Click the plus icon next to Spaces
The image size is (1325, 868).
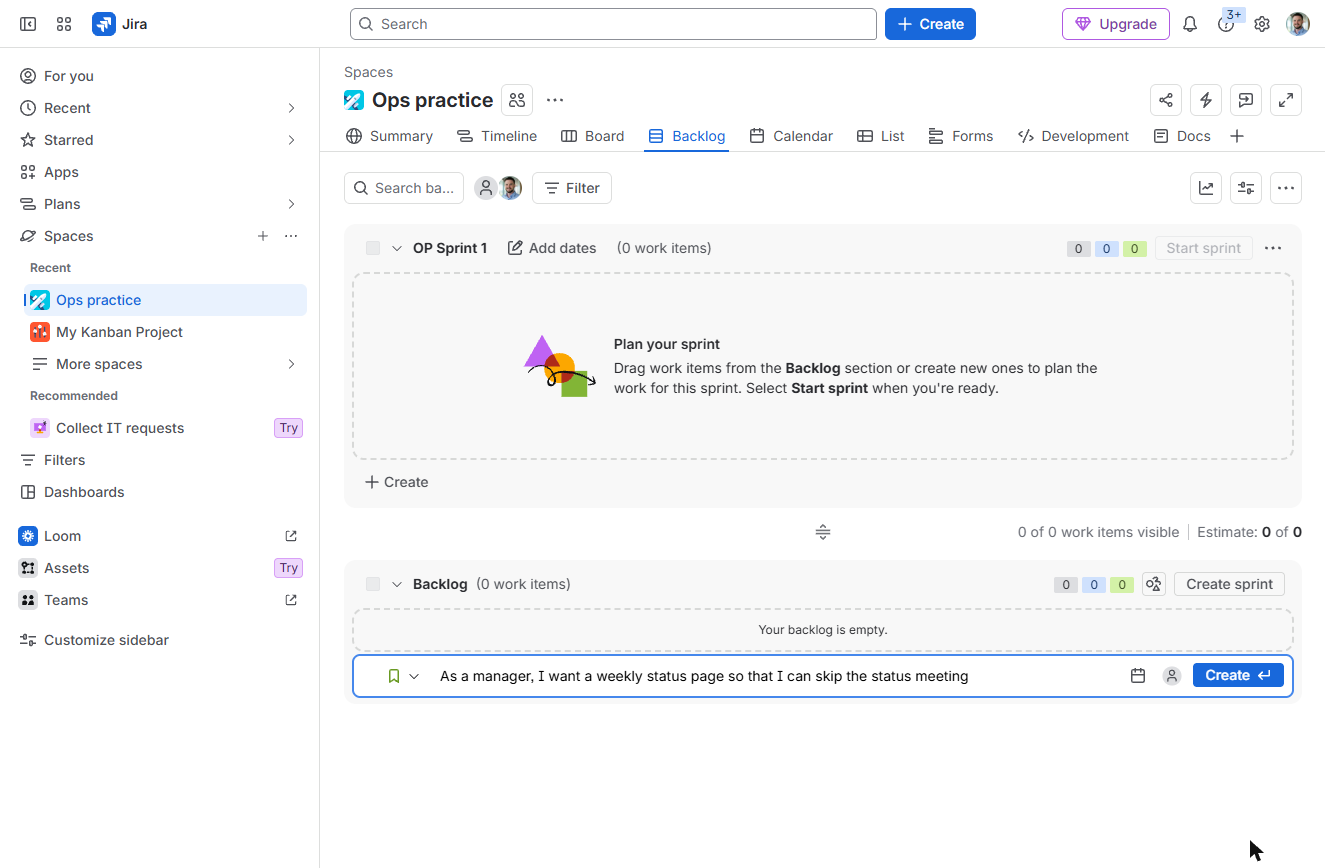(x=263, y=236)
